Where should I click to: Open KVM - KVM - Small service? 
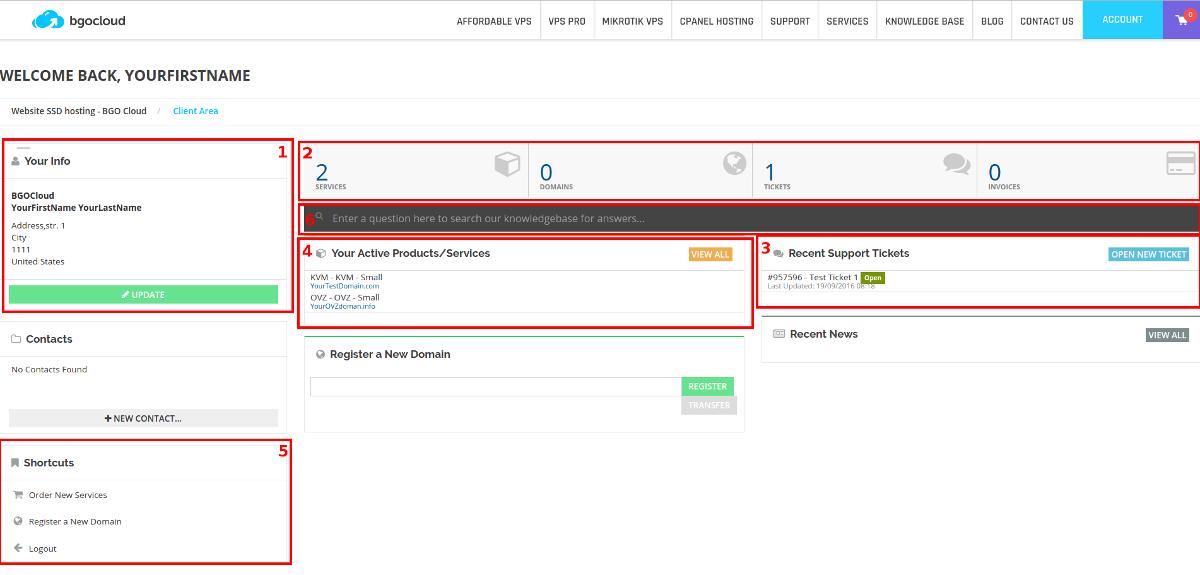point(346,277)
